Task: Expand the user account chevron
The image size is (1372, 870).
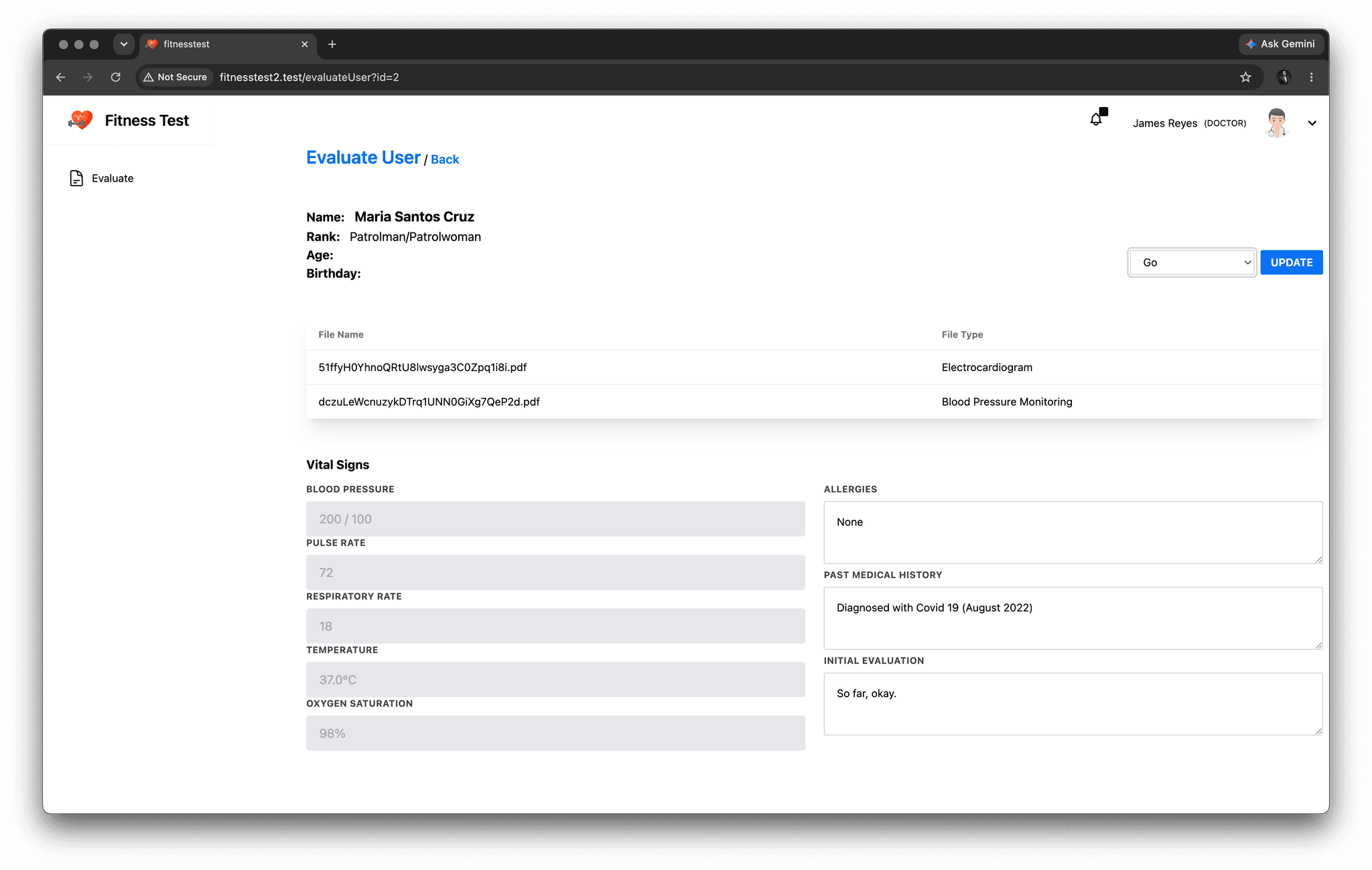Action: [1312, 123]
